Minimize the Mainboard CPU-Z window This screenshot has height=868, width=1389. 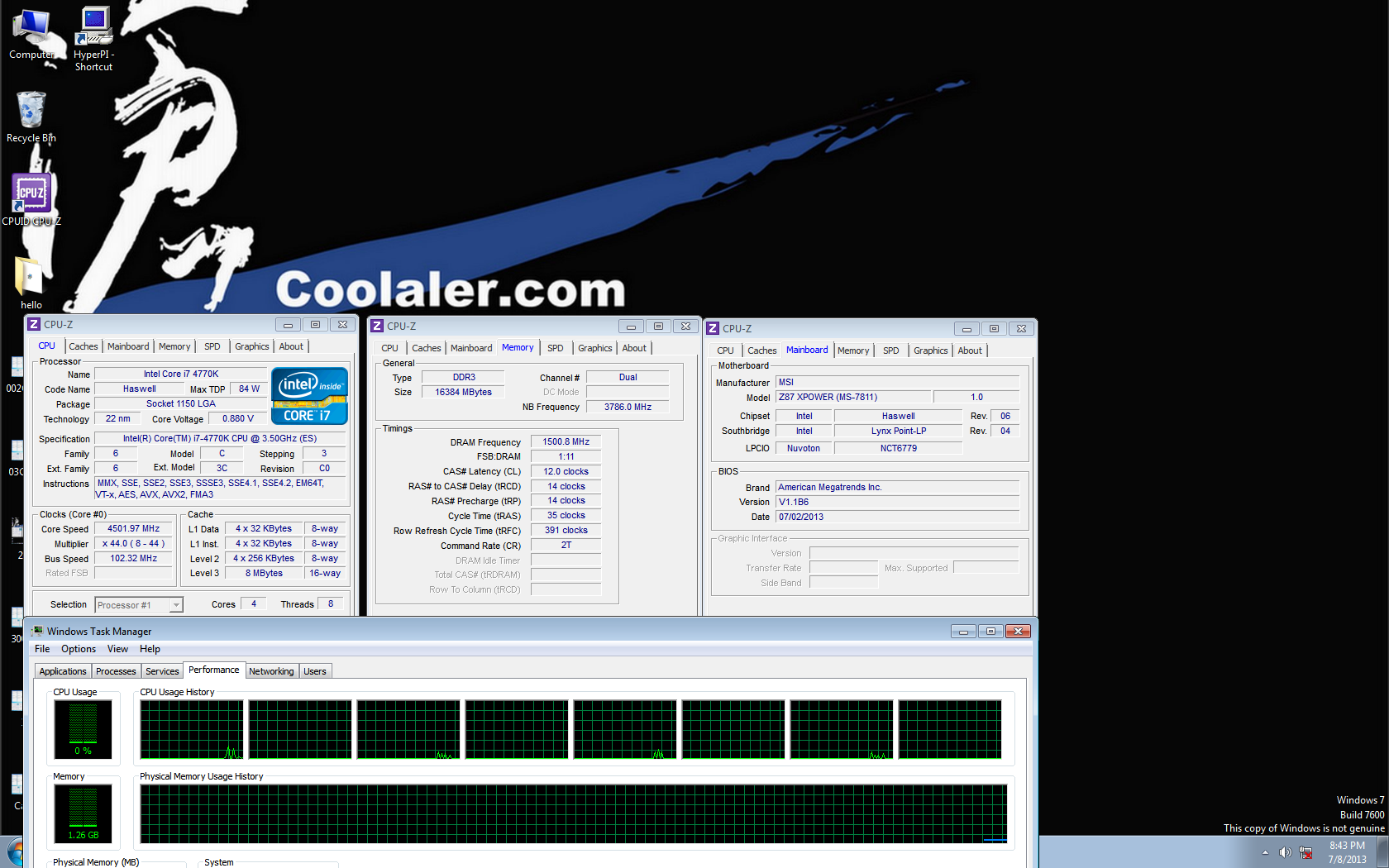point(967,329)
